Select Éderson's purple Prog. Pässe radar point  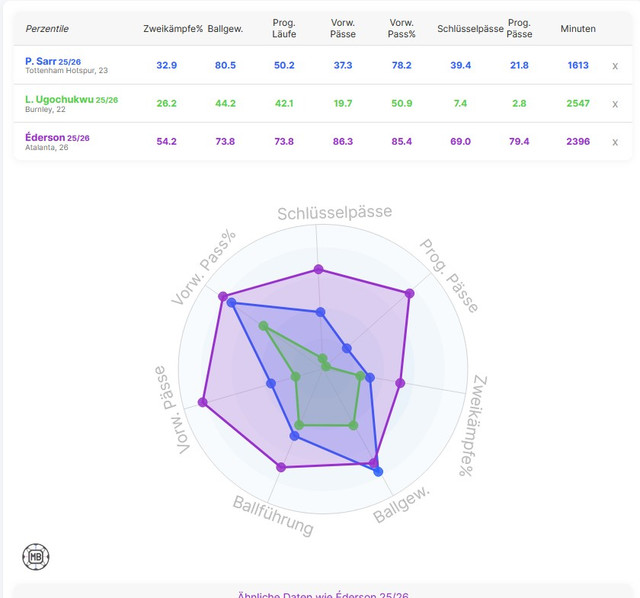click(410, 293)
